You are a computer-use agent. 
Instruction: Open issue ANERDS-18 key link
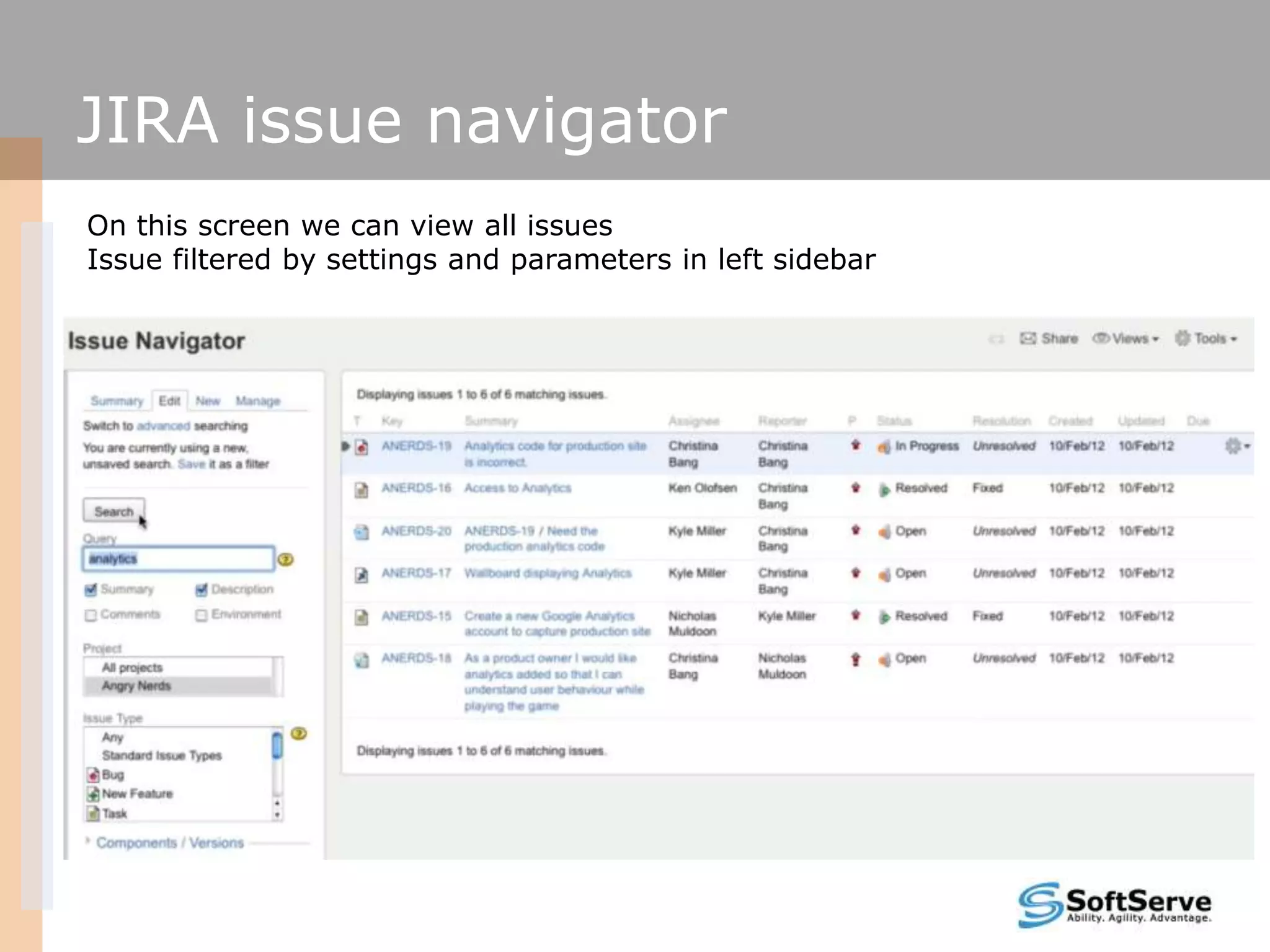pyautogui.click(x=416, y=658)
